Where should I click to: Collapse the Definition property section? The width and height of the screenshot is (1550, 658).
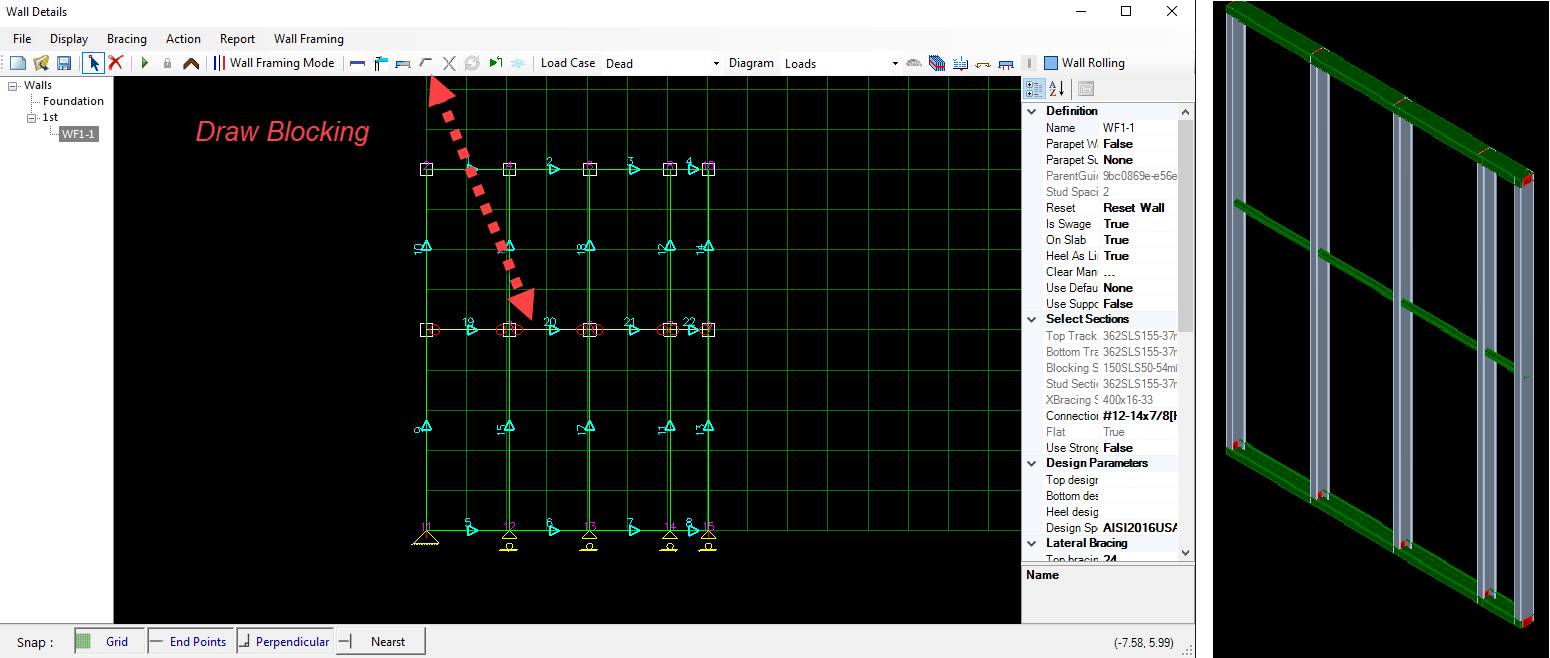click(x=1031, y=111)
